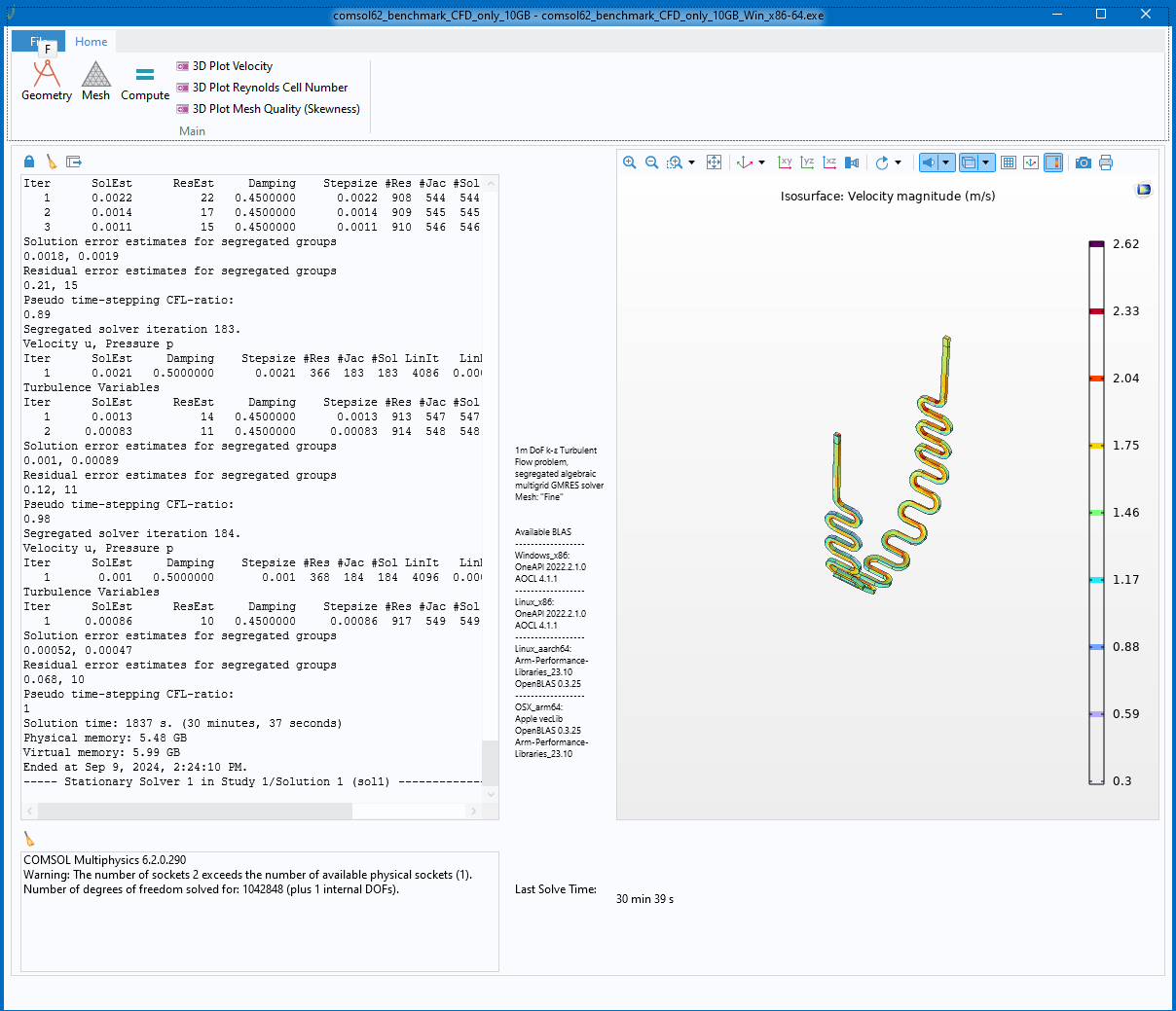
Task: Take a snapshot with the camera icon
Action: [x=1084, y=162]
